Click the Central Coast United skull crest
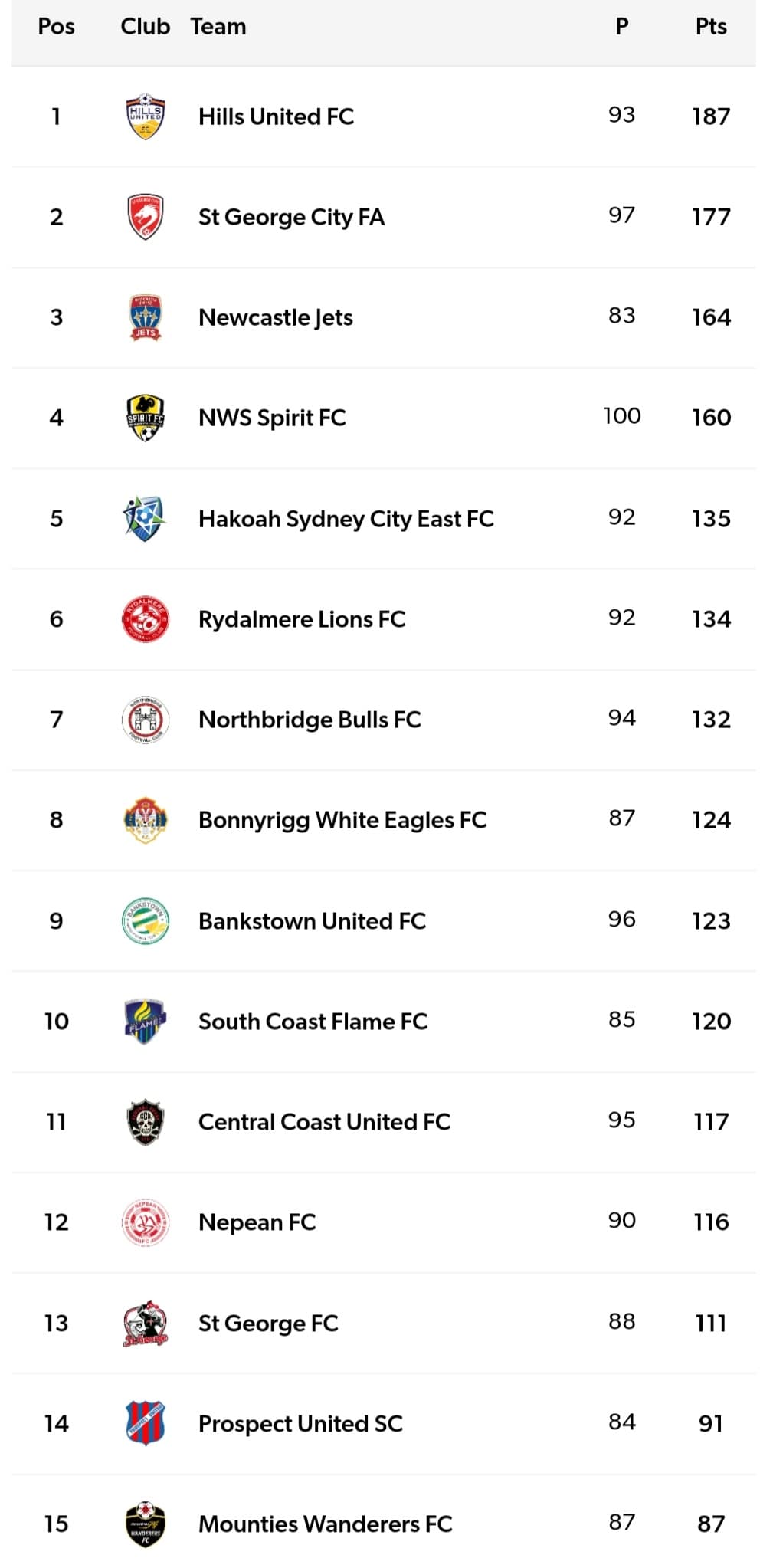This screenshot has height=1568, width=760. [x=145, y=1122]
